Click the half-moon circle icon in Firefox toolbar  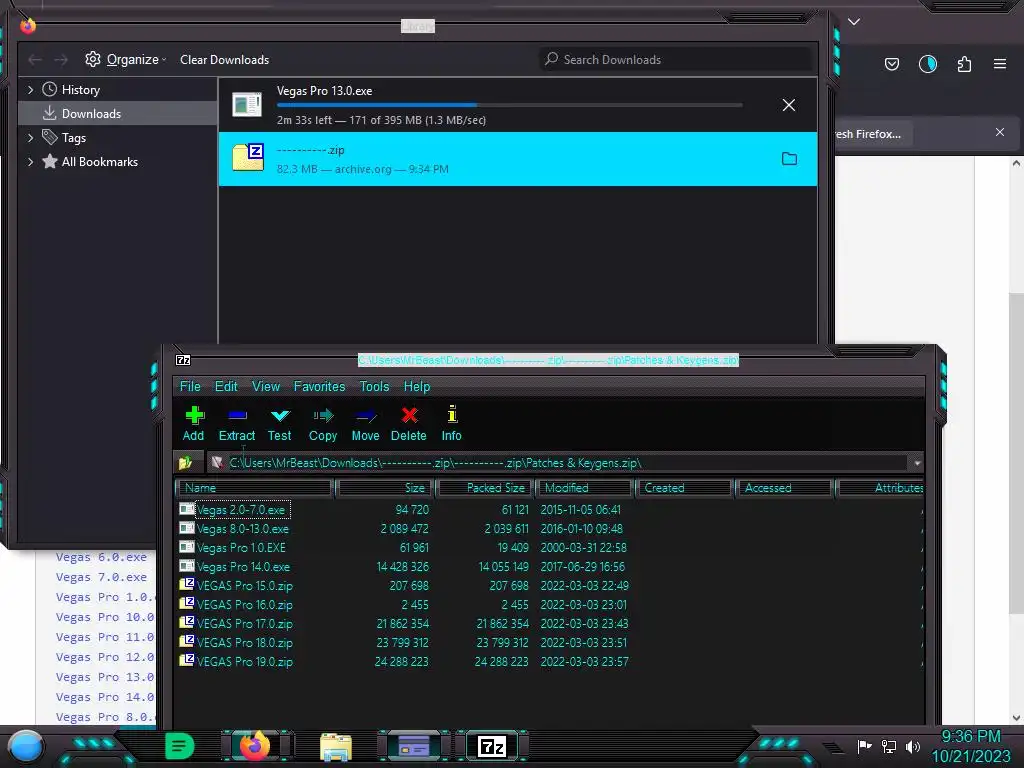click(927, 64)
